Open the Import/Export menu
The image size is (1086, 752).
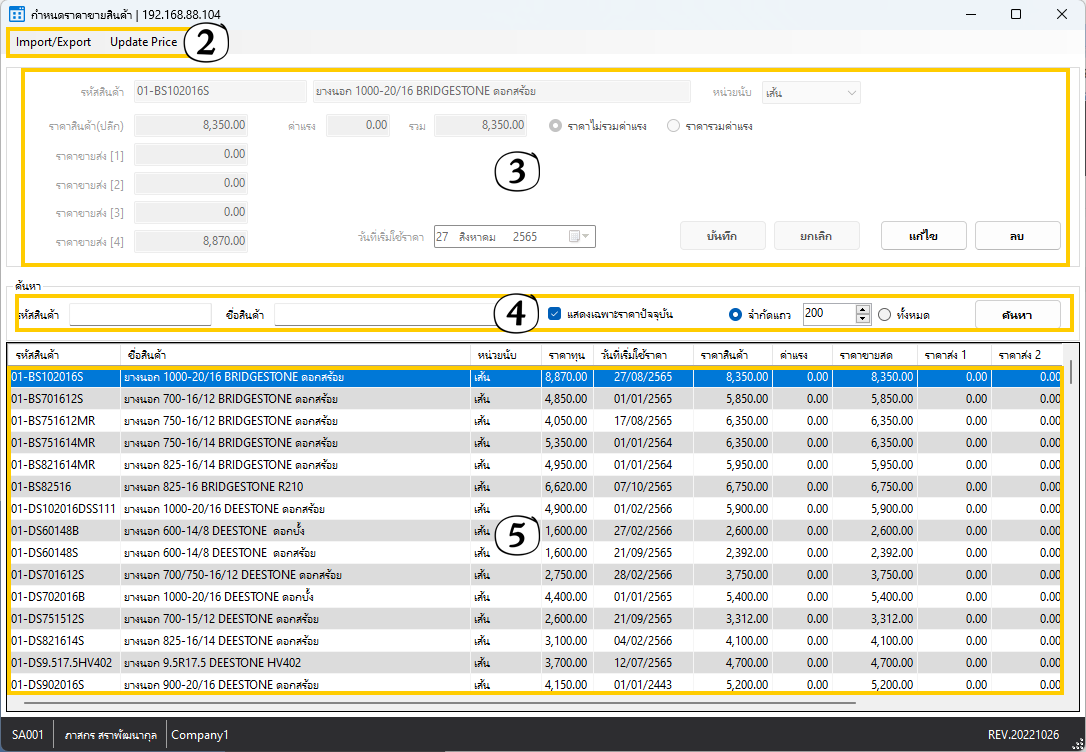(x=53, y=42)
